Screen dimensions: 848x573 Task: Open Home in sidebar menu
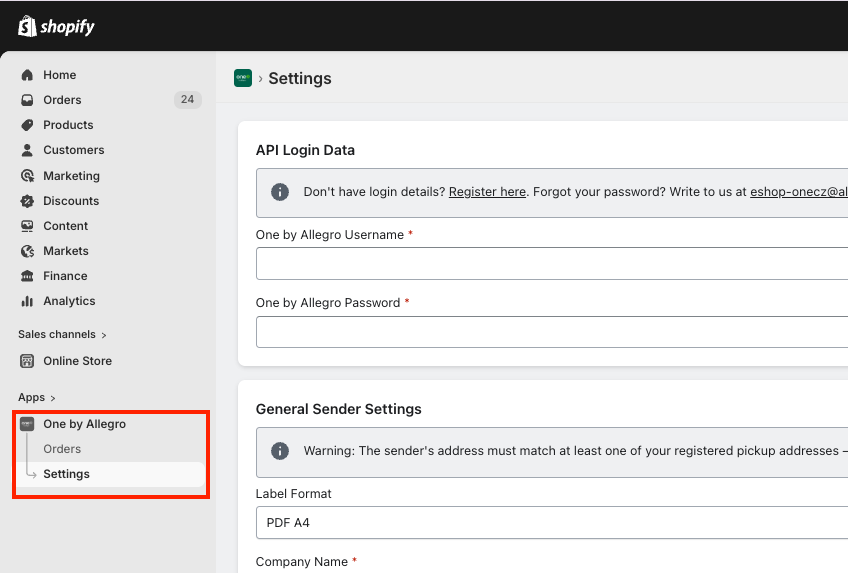pyautogui.click(x=59, y=75)
